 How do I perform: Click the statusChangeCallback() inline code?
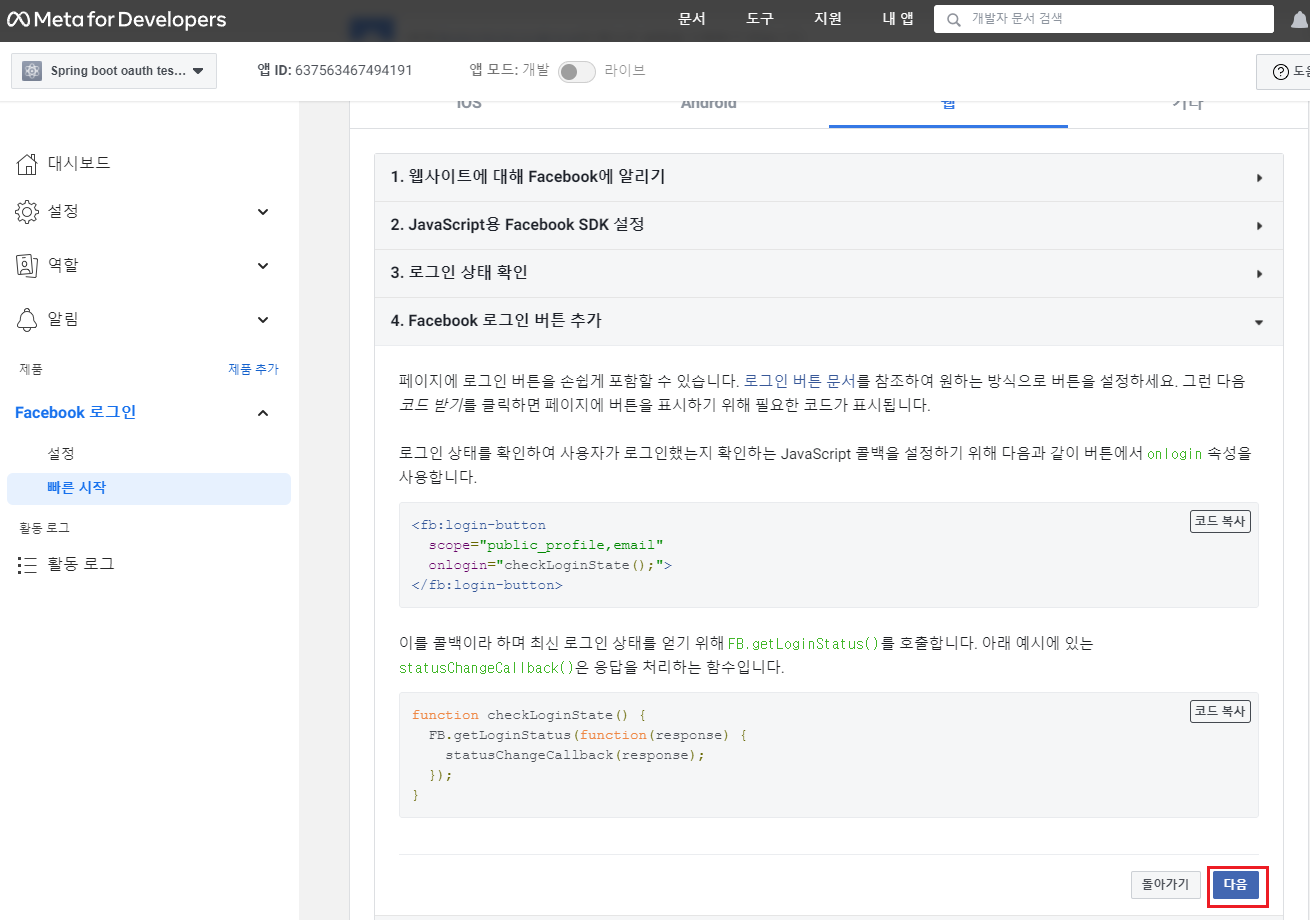coord(487,668)
